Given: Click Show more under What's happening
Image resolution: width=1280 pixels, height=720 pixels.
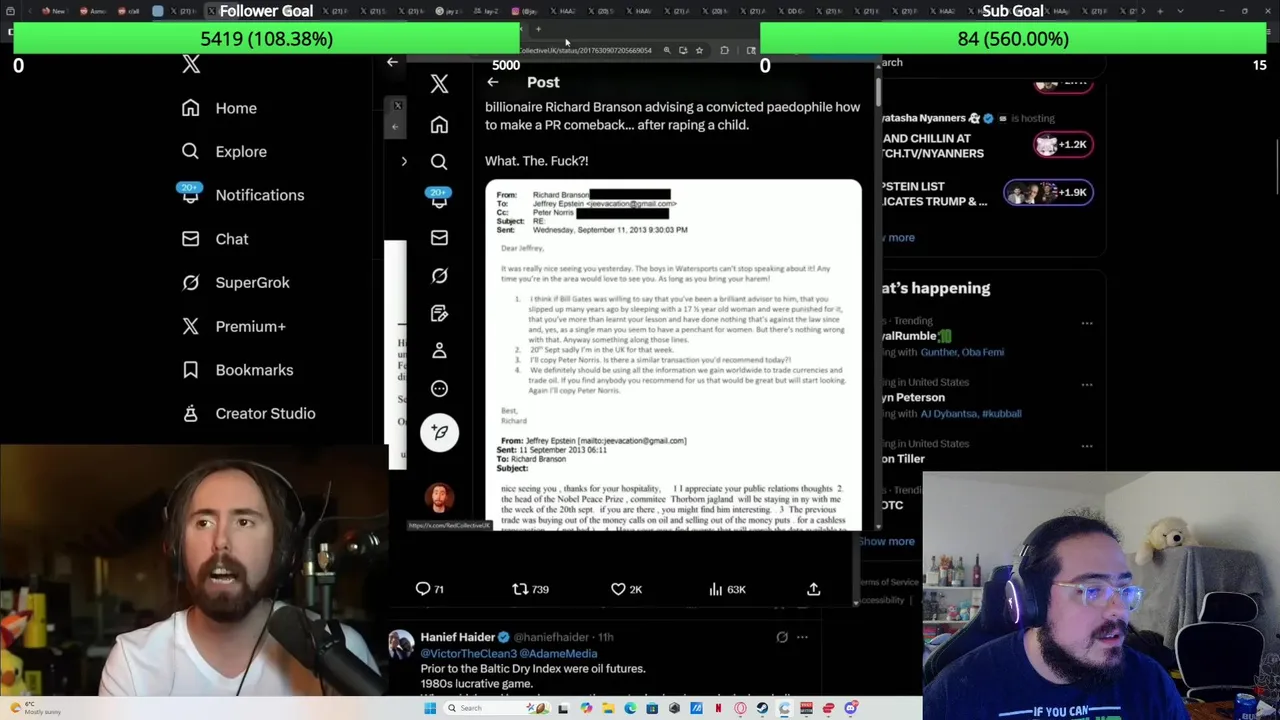Looking at the screenshot, I should 886,541.
